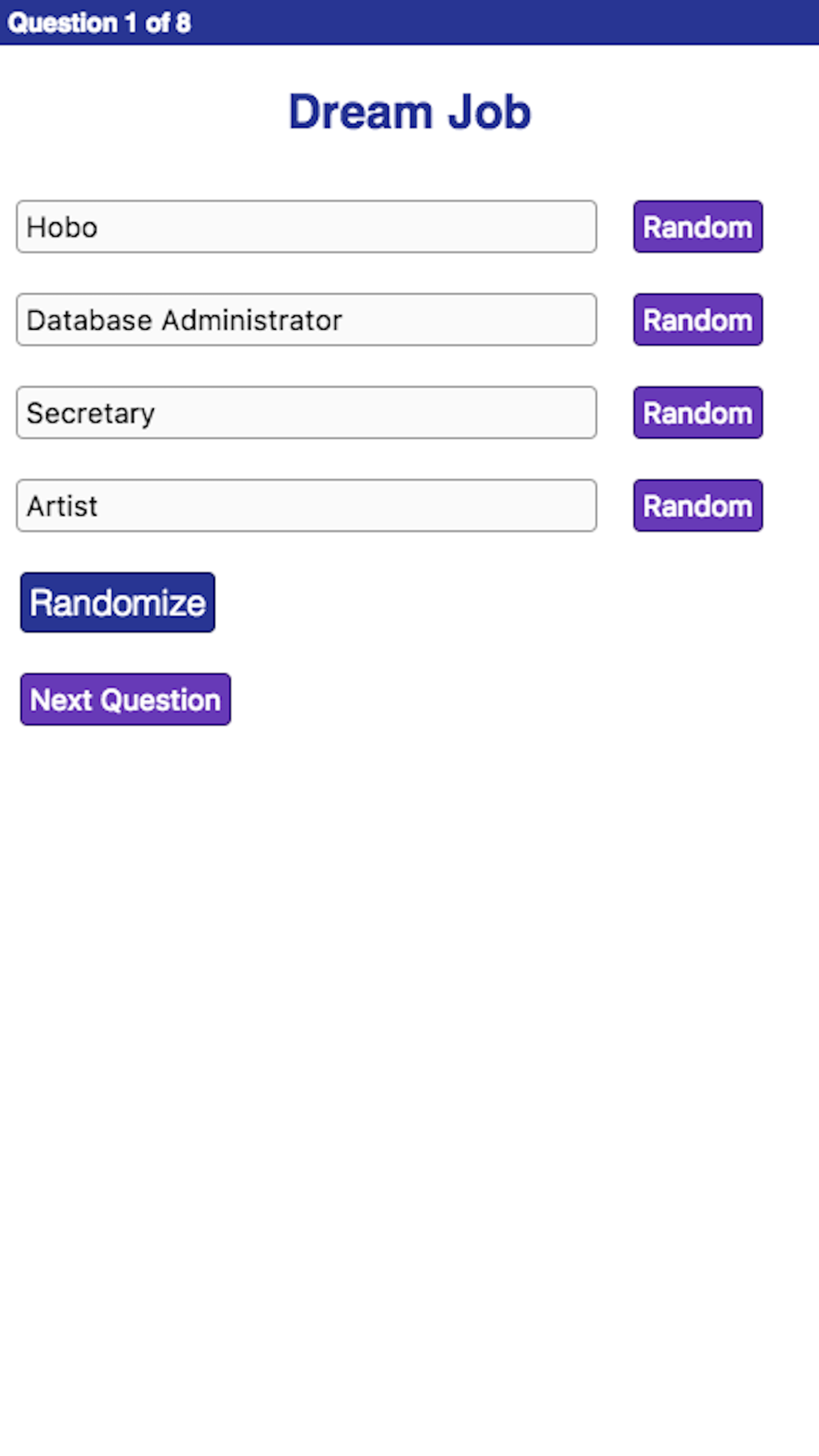
Task: Randomize the Secretary entry with Random
Action: (698, 413)
